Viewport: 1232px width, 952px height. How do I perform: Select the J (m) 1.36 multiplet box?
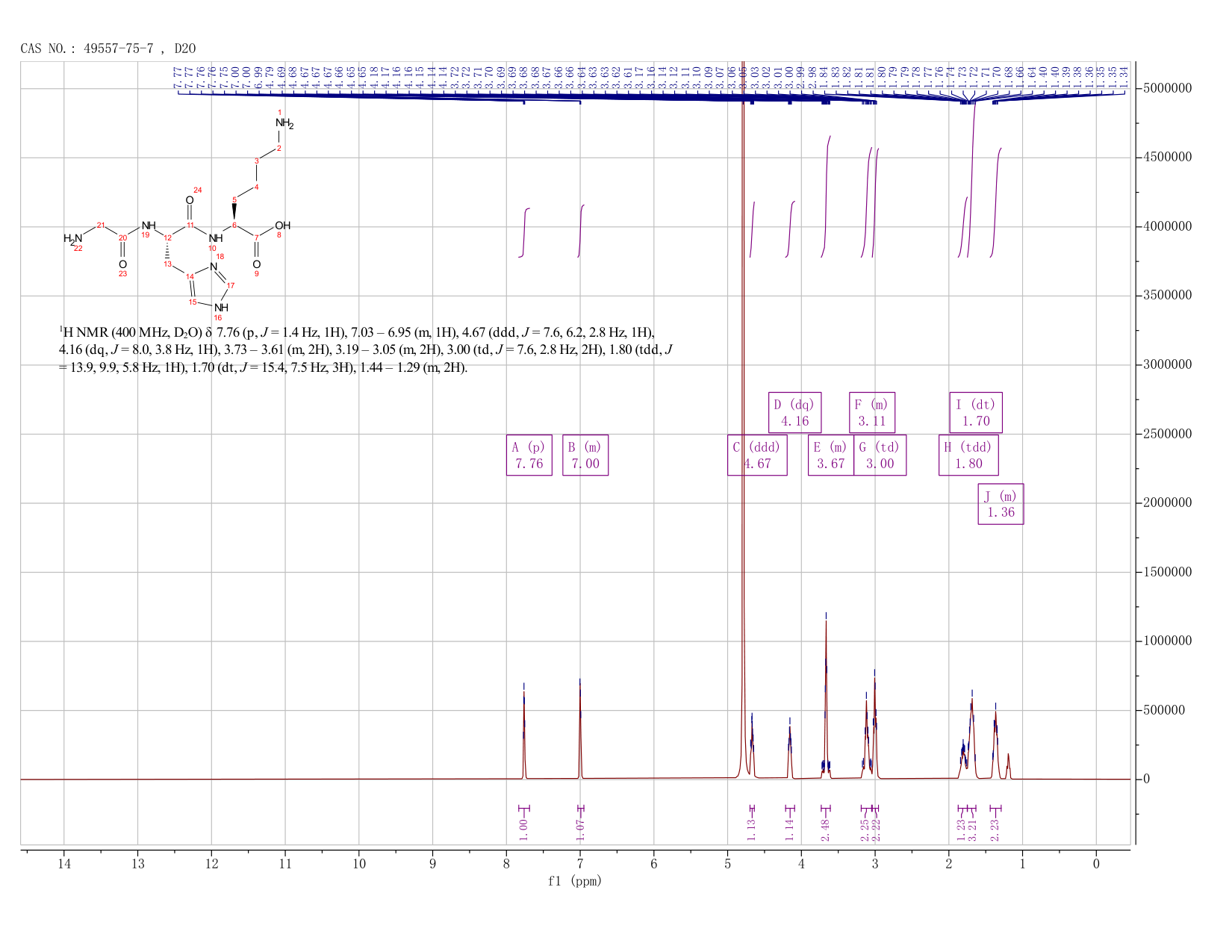tap(1001, 504)
